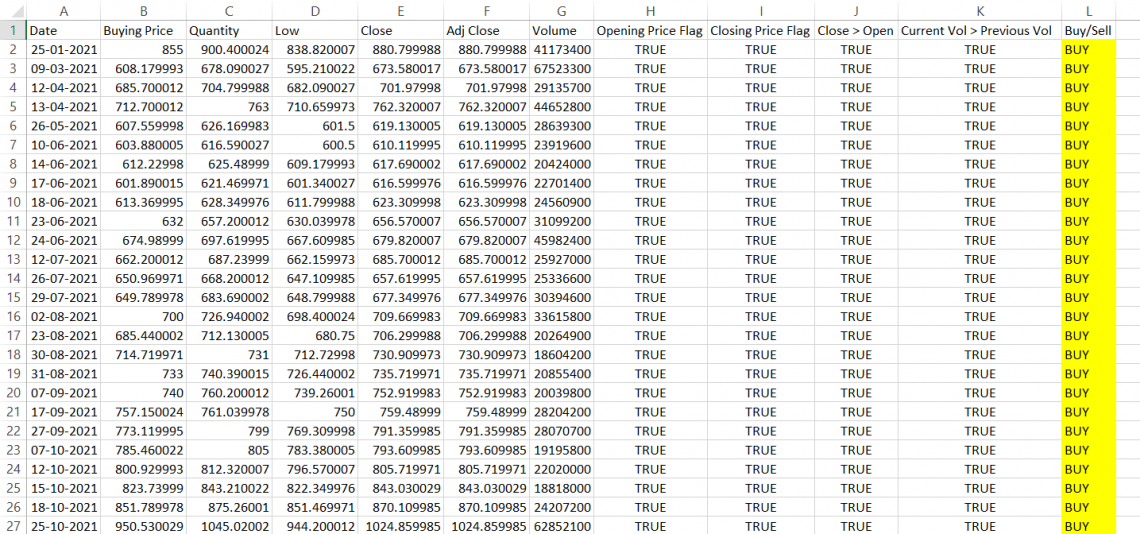
Task: Click the volume cell 67523300
Action: [x=561, y=69]
